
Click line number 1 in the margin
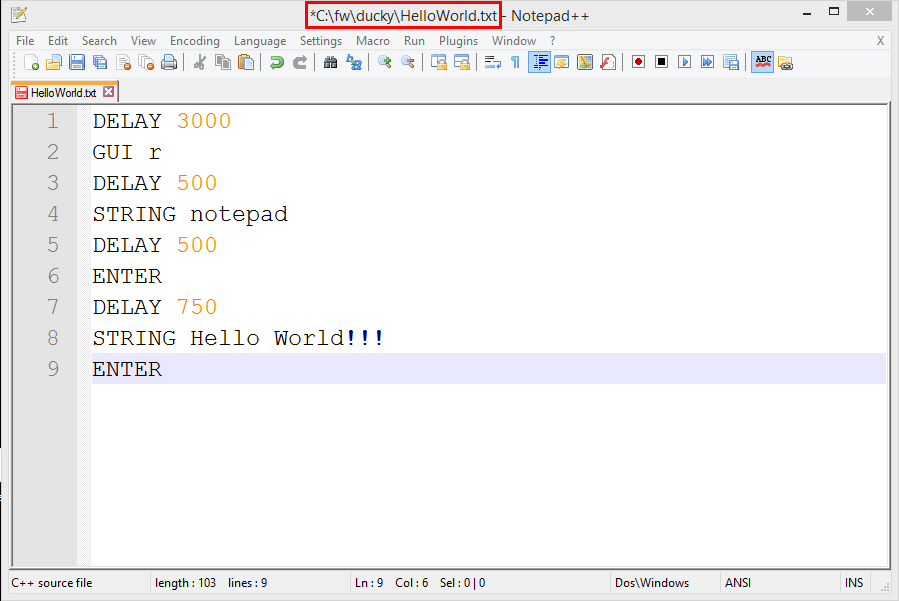[x=53, y=121]
